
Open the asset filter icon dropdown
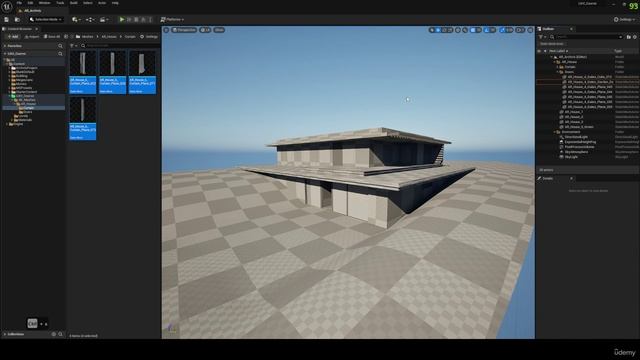73,46
